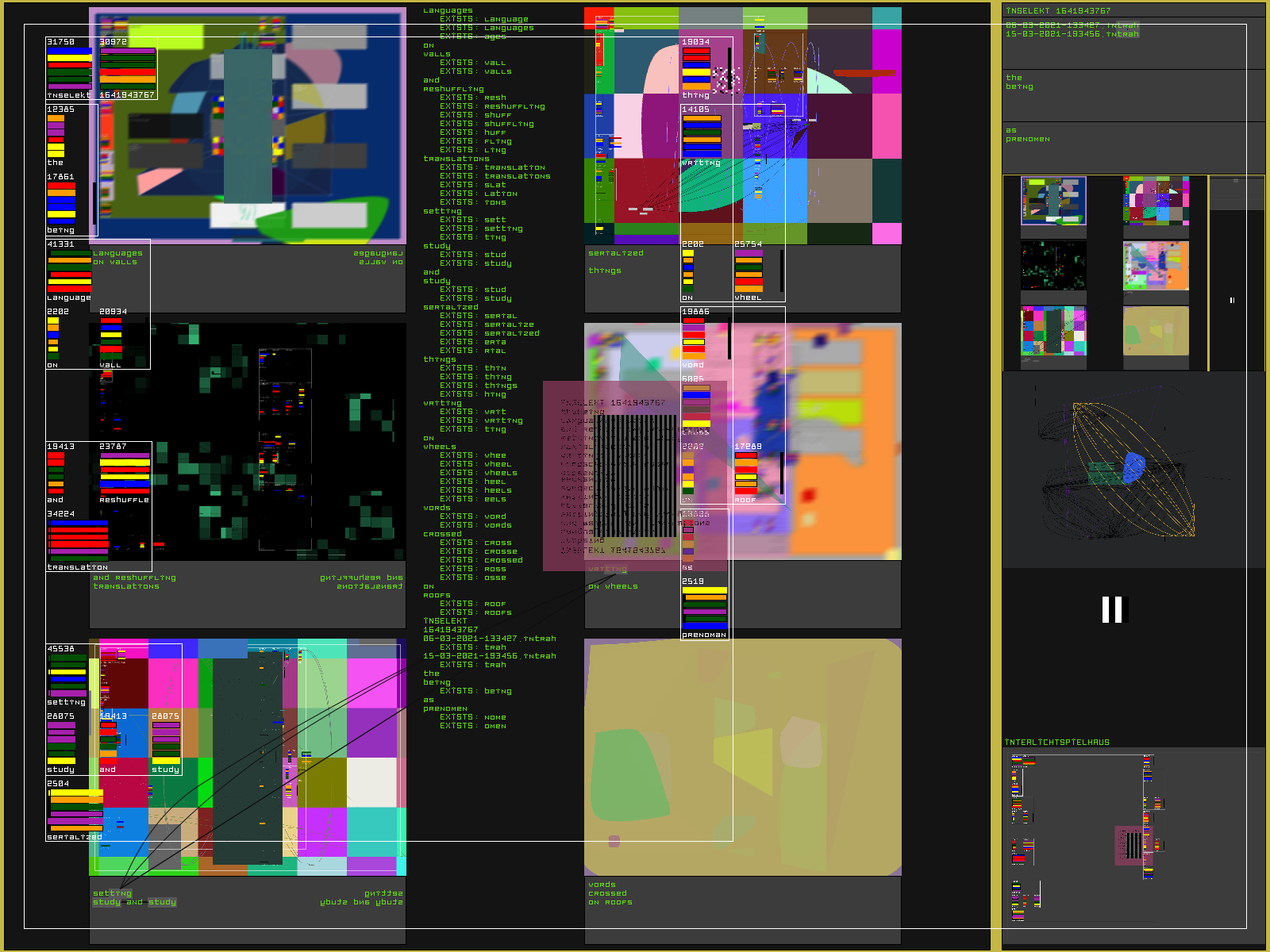The image size is (1270, 952).
Task: Click the 41331 language color bar block
Action: pos(69,271)
